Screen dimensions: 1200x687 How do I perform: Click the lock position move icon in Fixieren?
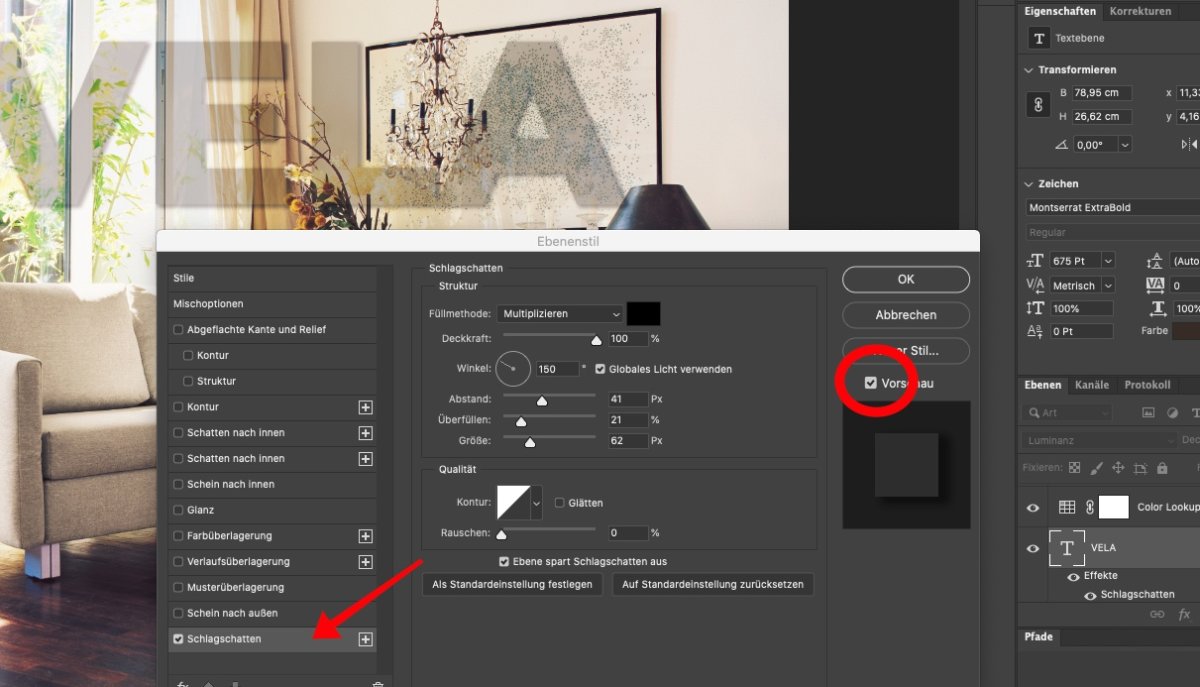point(1118,467)
